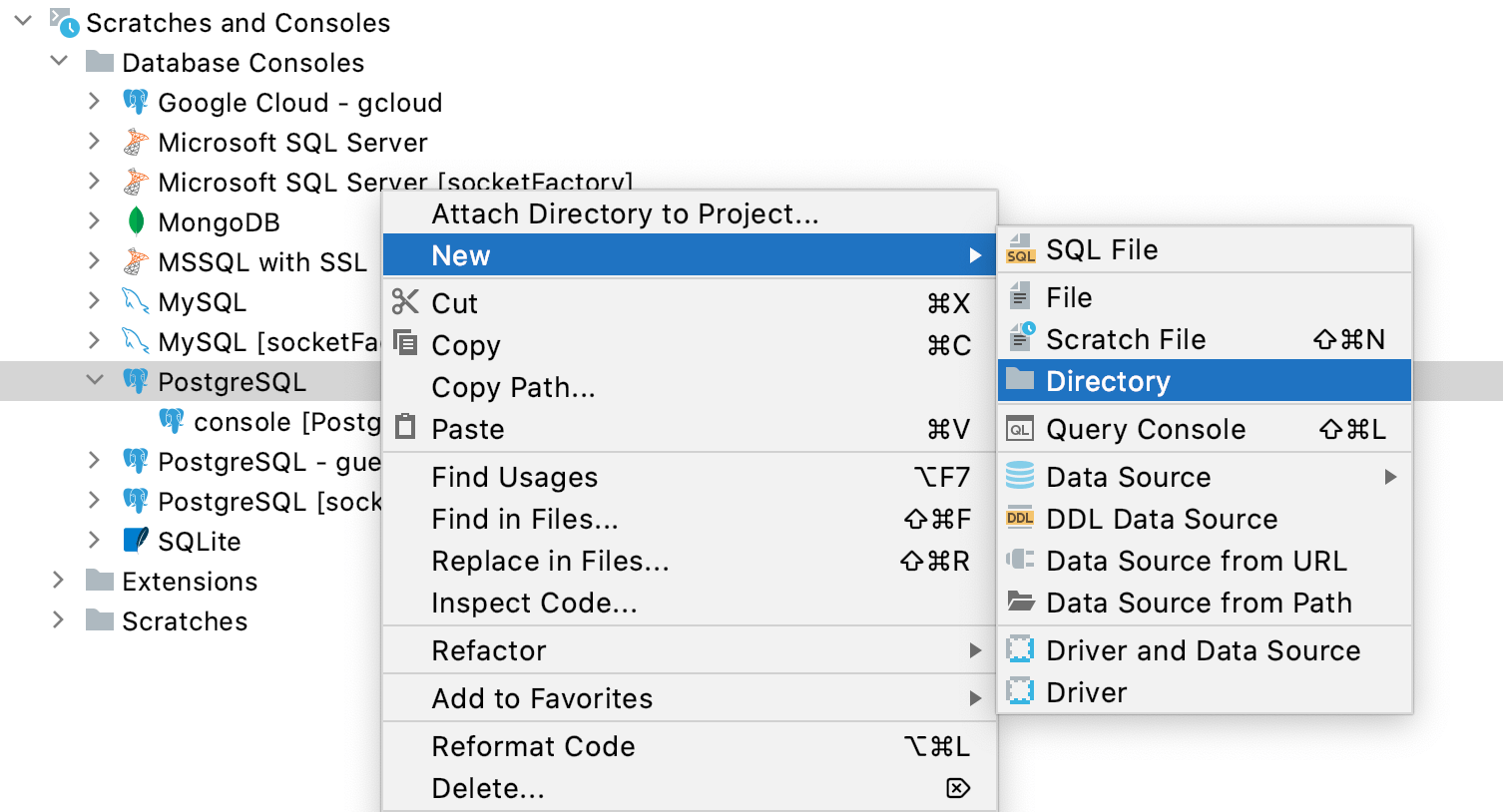This screenshot has width=1503, height=812.
Task: Click Reformat Code menu entry
Action: coord(533,746)
